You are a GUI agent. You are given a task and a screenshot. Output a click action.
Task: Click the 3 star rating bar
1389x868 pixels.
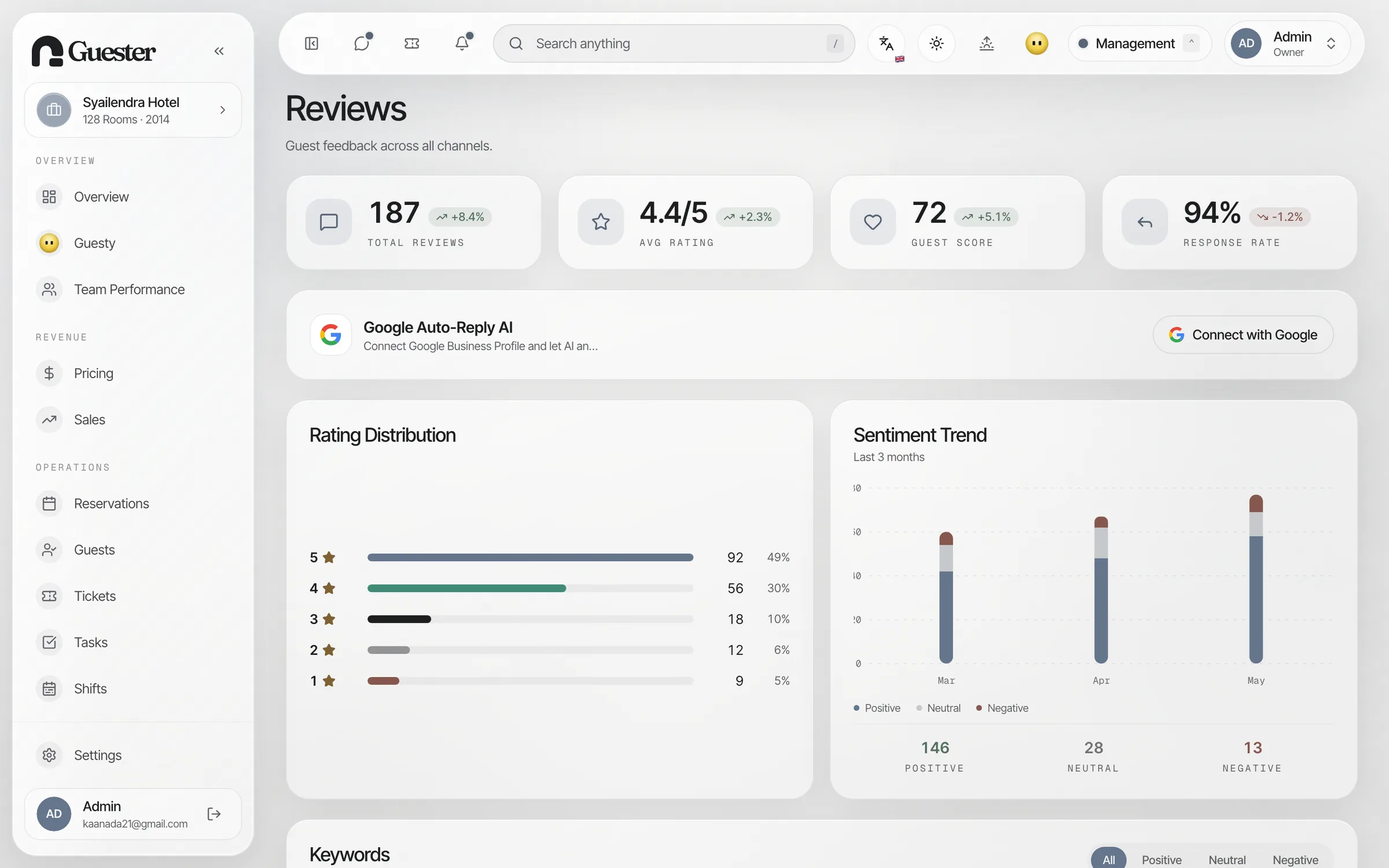tap(399, 619)
